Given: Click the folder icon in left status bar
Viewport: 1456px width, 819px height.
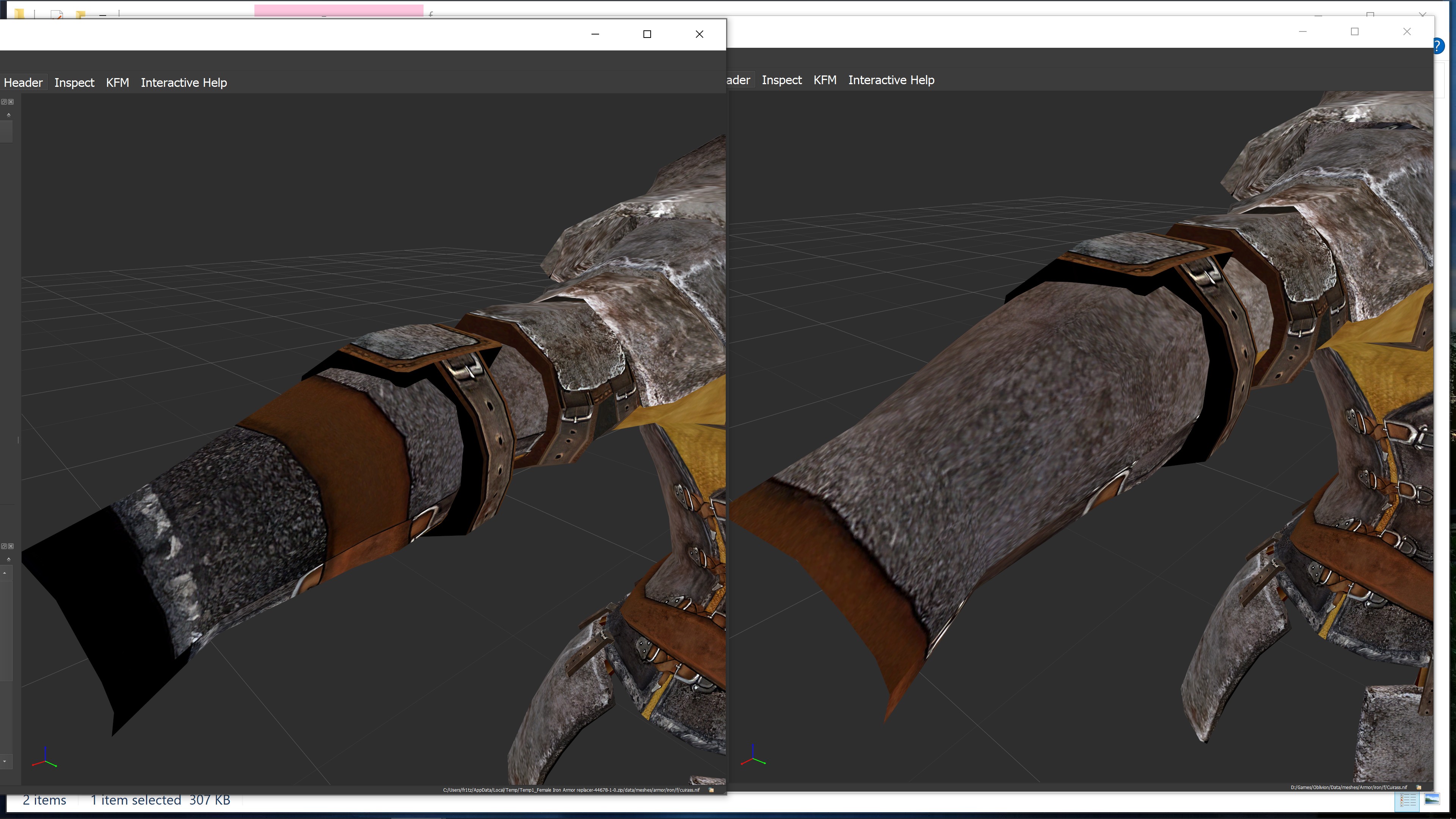Looking at the screenshot, I should pos(712,790).
